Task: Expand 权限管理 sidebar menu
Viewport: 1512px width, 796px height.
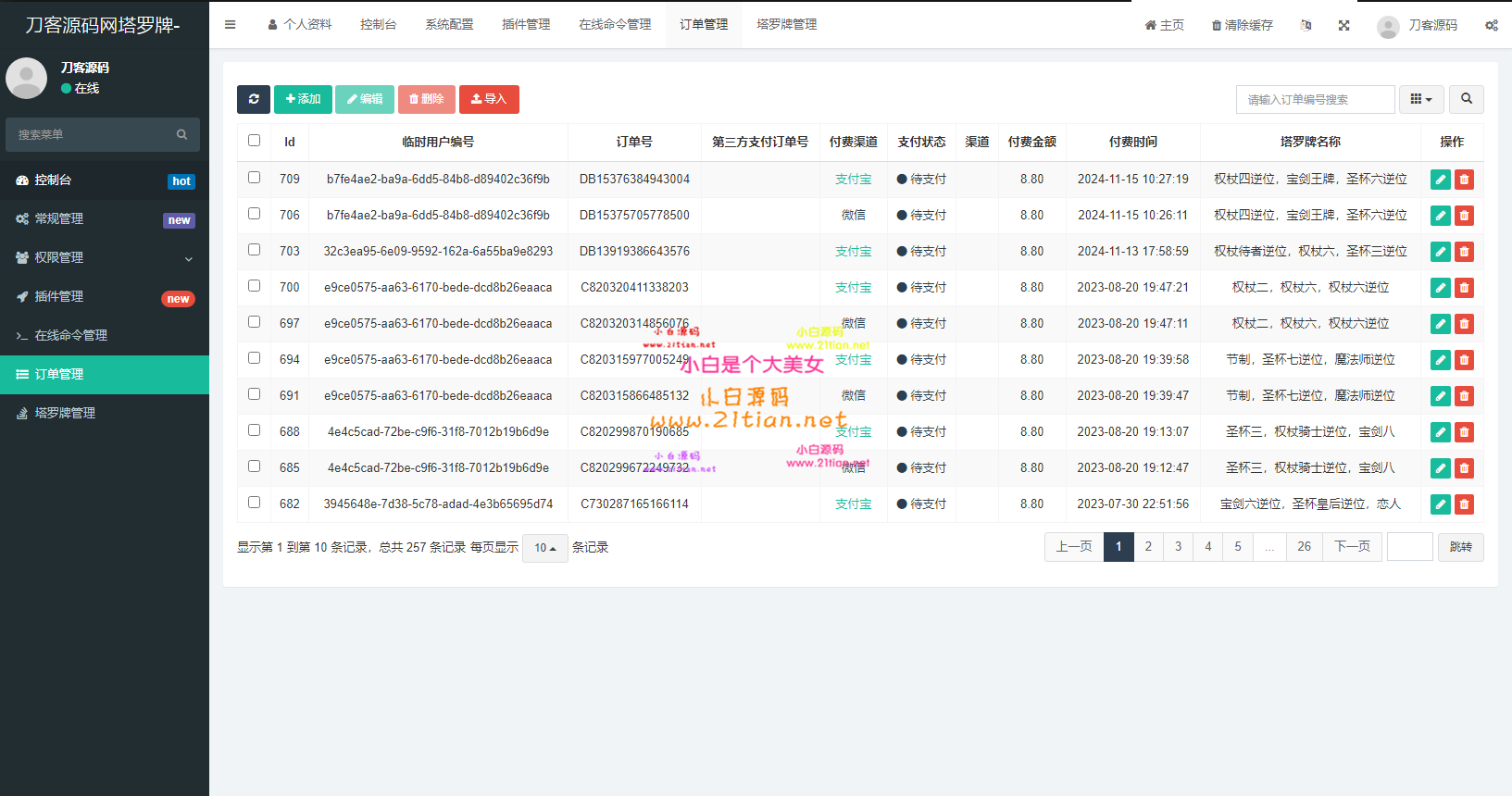Action: click(x=105, y=257)
